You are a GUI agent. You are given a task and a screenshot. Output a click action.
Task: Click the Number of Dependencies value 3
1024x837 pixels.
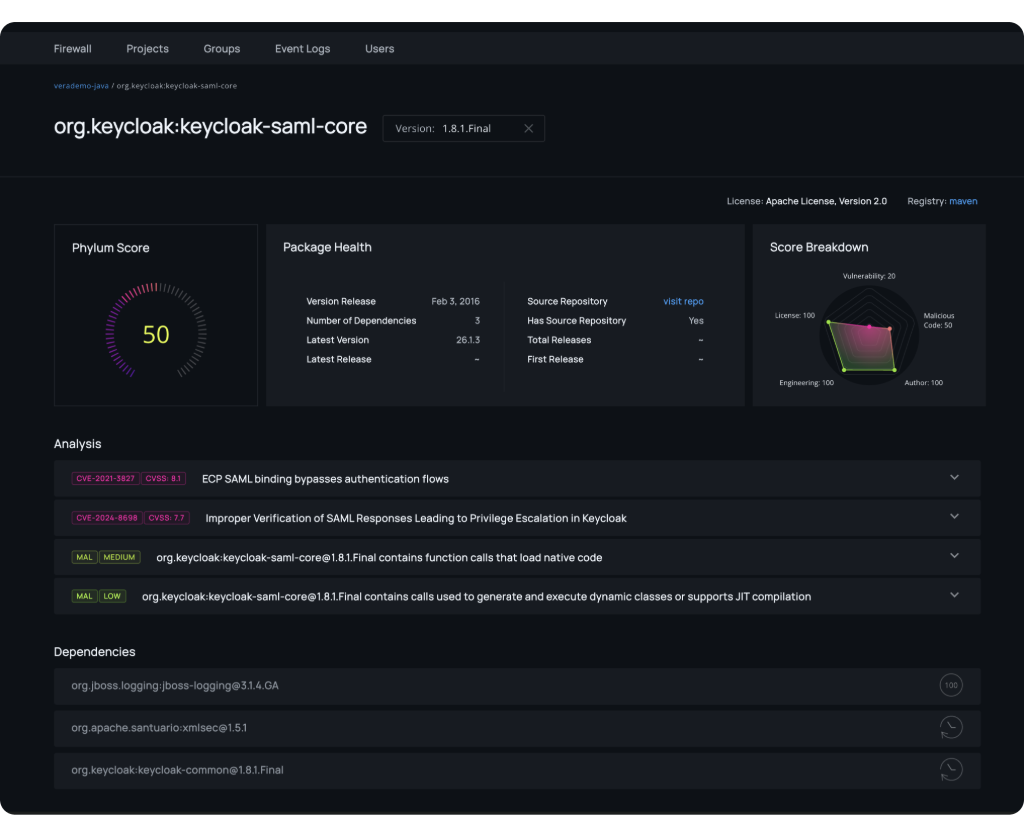(477, 321)
